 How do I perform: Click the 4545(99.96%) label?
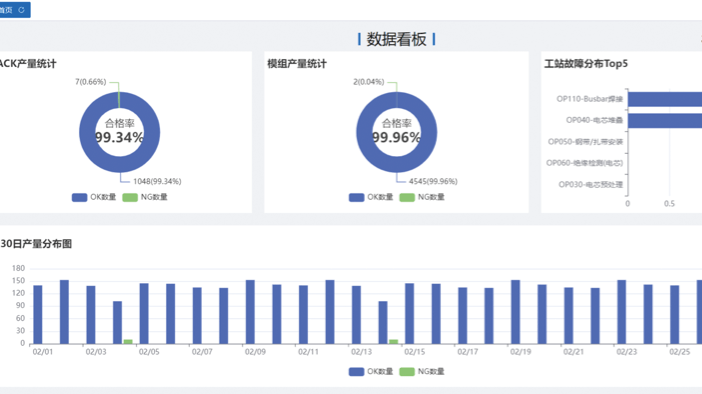(433, 181)
